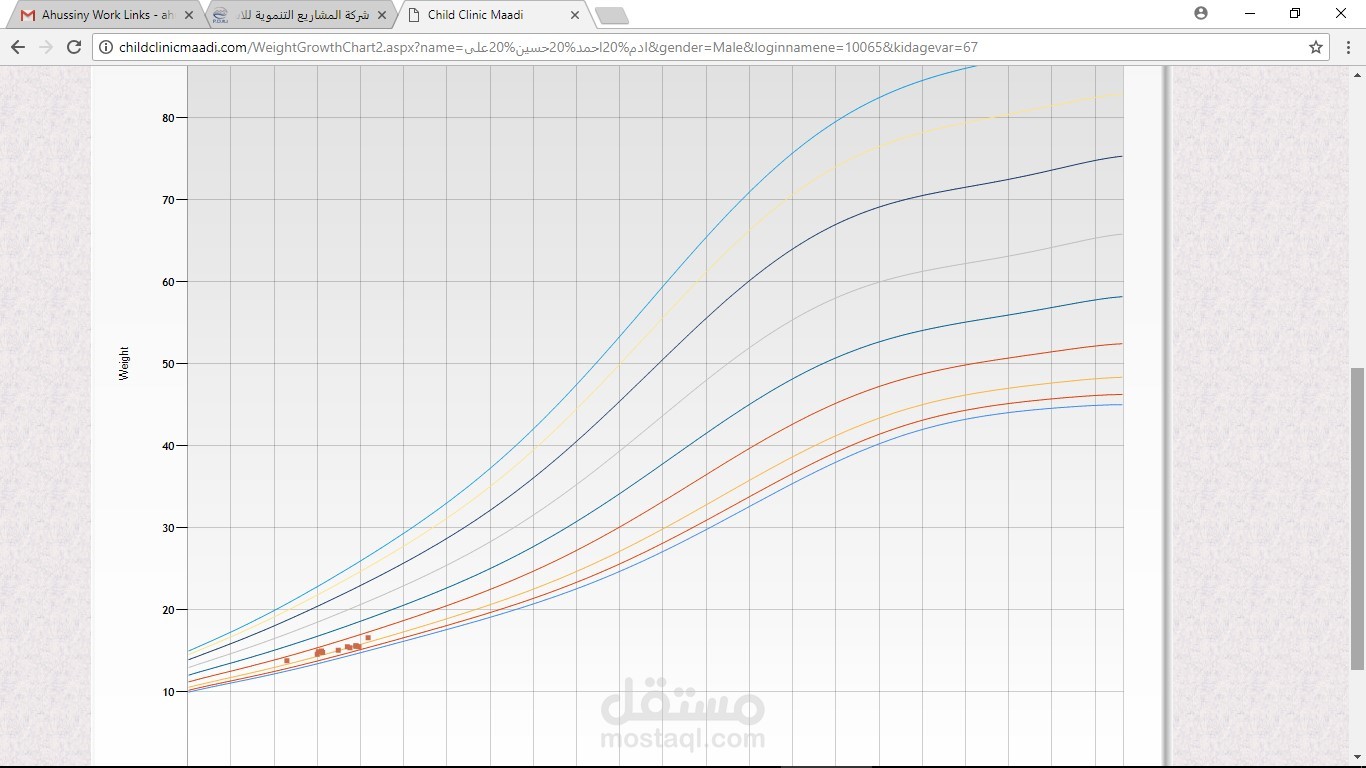Close the Child Clinic Maadi tab
Screen dimensions: 1366x768
tap(575, 15)
